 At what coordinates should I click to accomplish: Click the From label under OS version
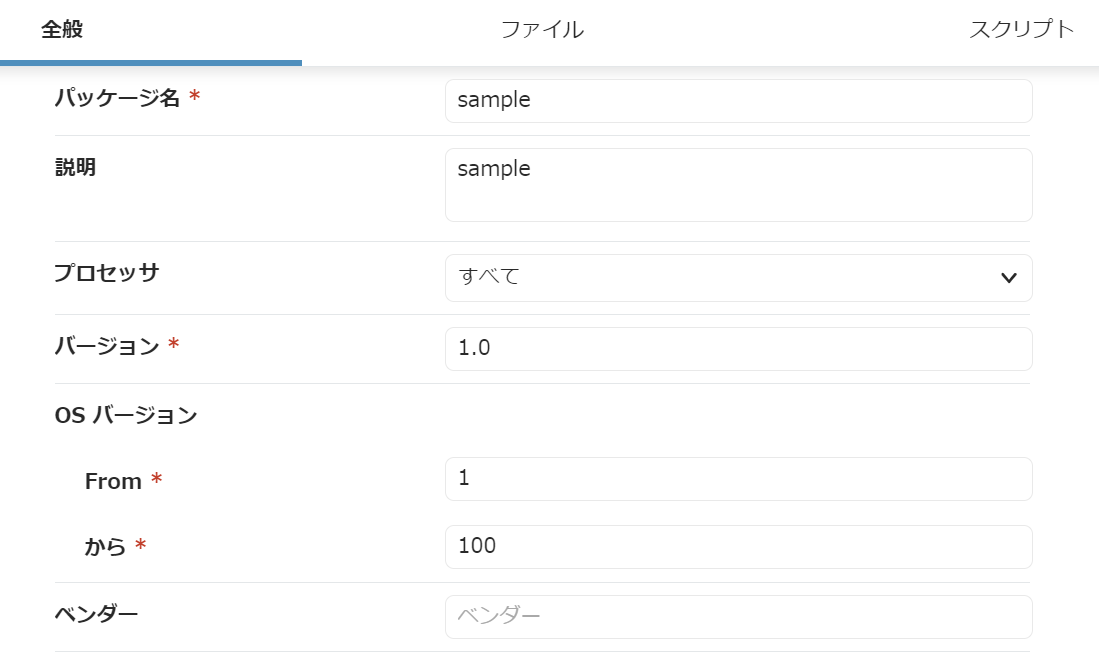pyautogui.click(x=113, y=482)
